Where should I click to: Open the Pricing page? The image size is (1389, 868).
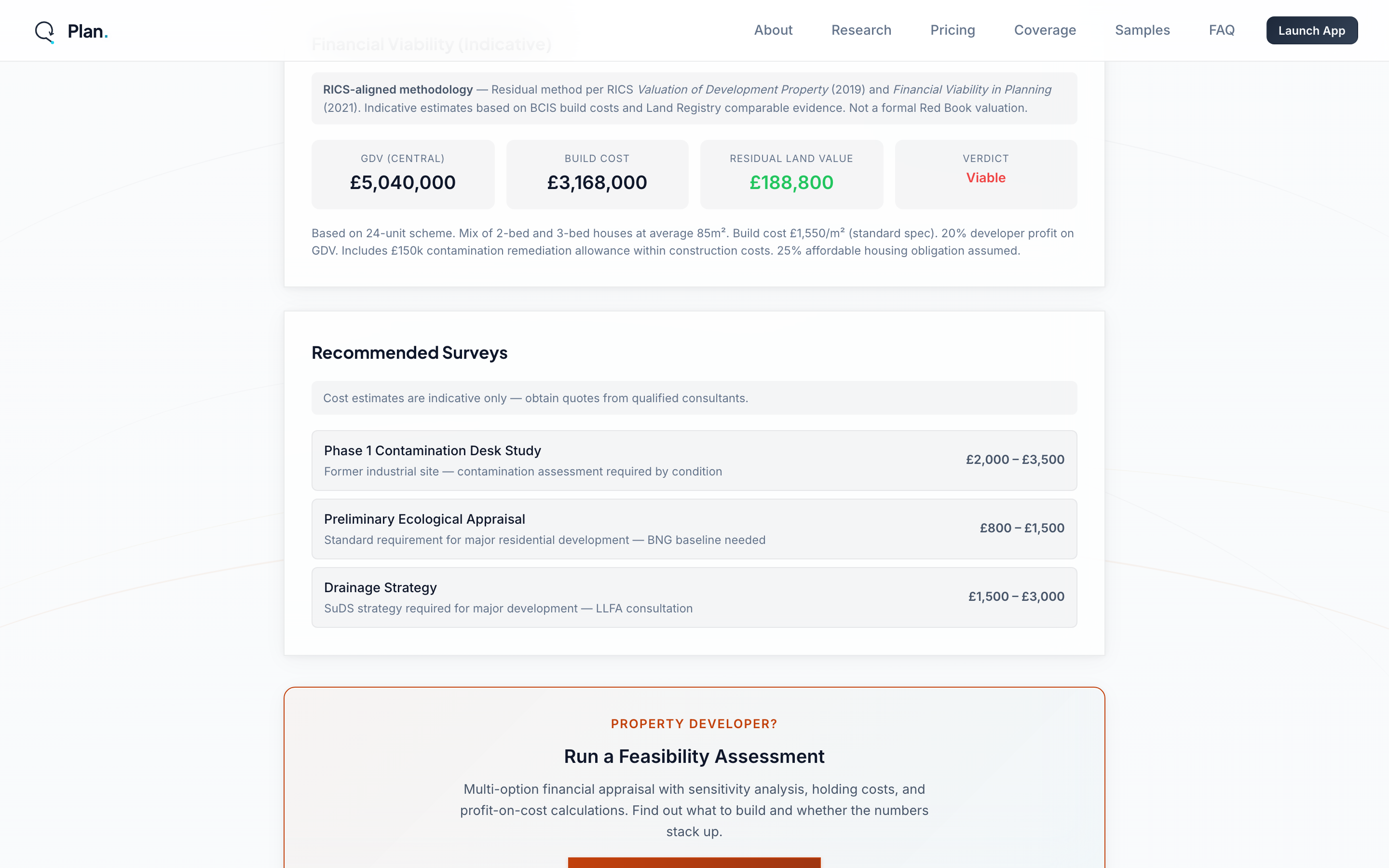[952, 30]
